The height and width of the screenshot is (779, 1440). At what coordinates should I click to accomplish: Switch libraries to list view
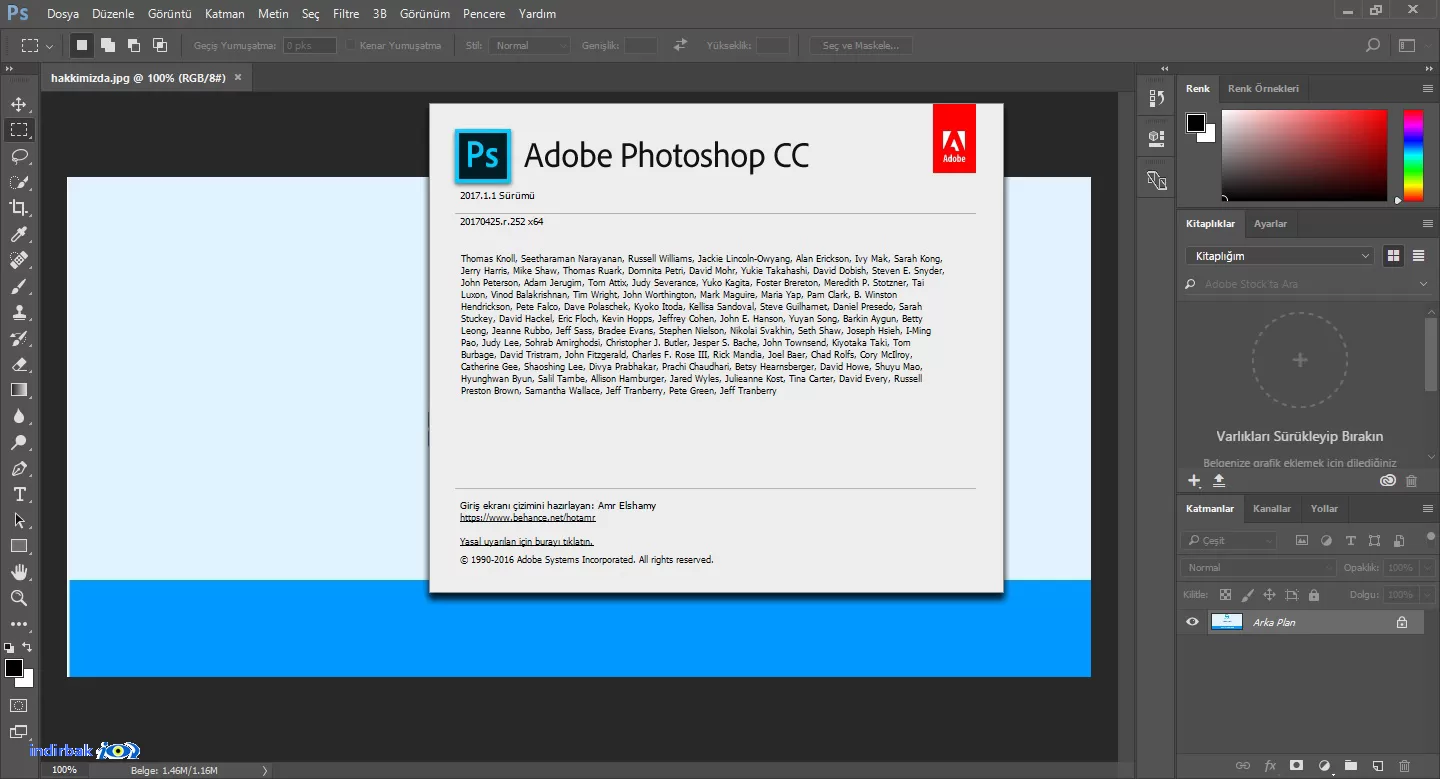[x=1418, y=256]
